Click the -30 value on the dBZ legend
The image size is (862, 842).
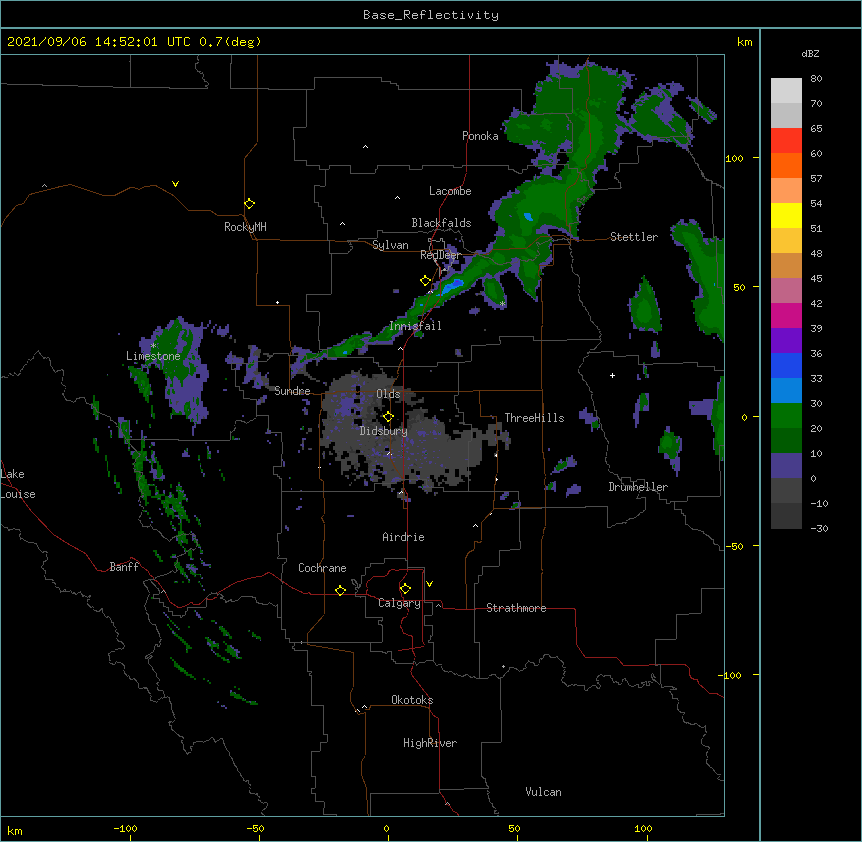point(819,528)
